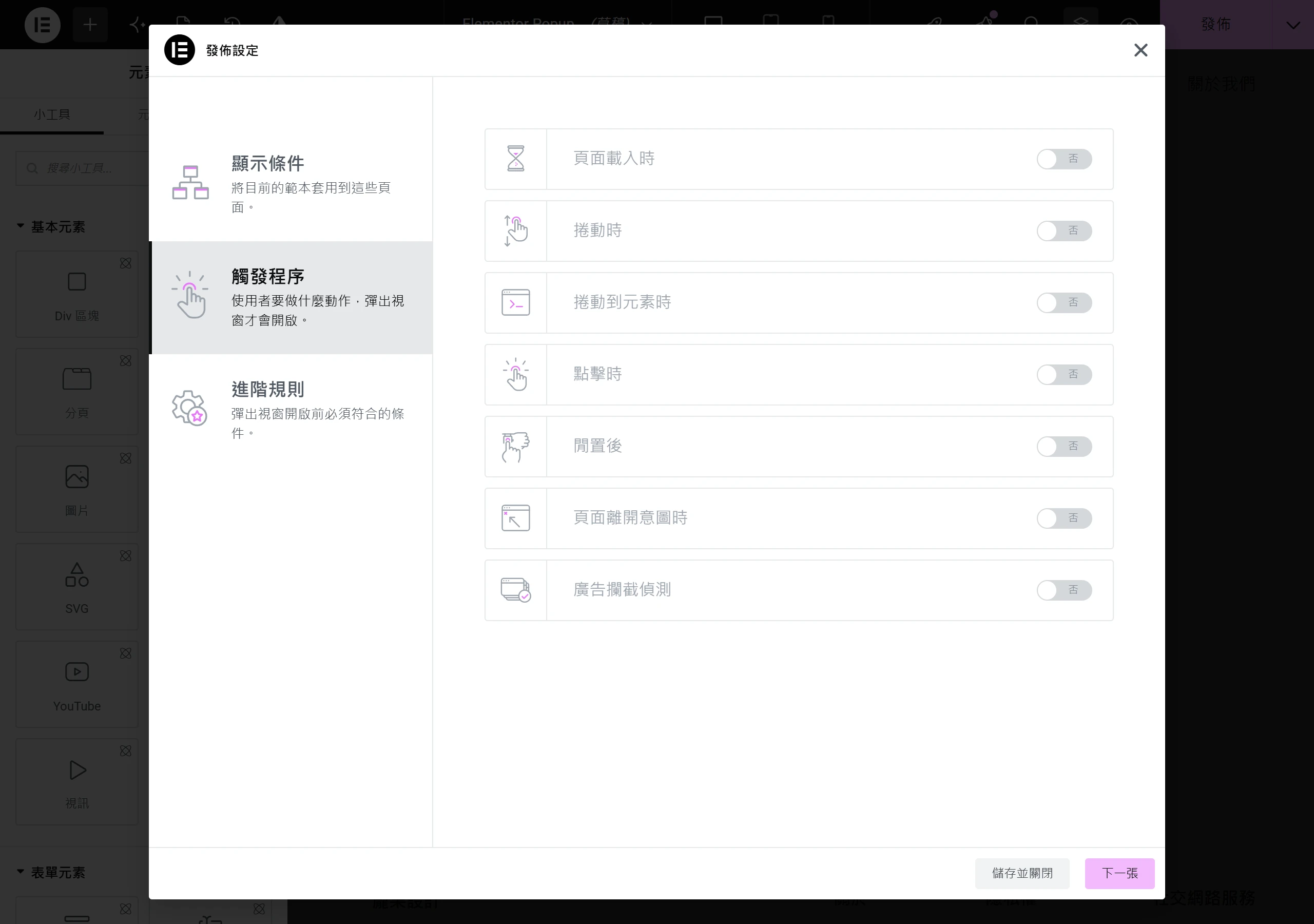Click the 發佈 publish button
This screenshot has height=924, width=1314.
[1215, 25]
